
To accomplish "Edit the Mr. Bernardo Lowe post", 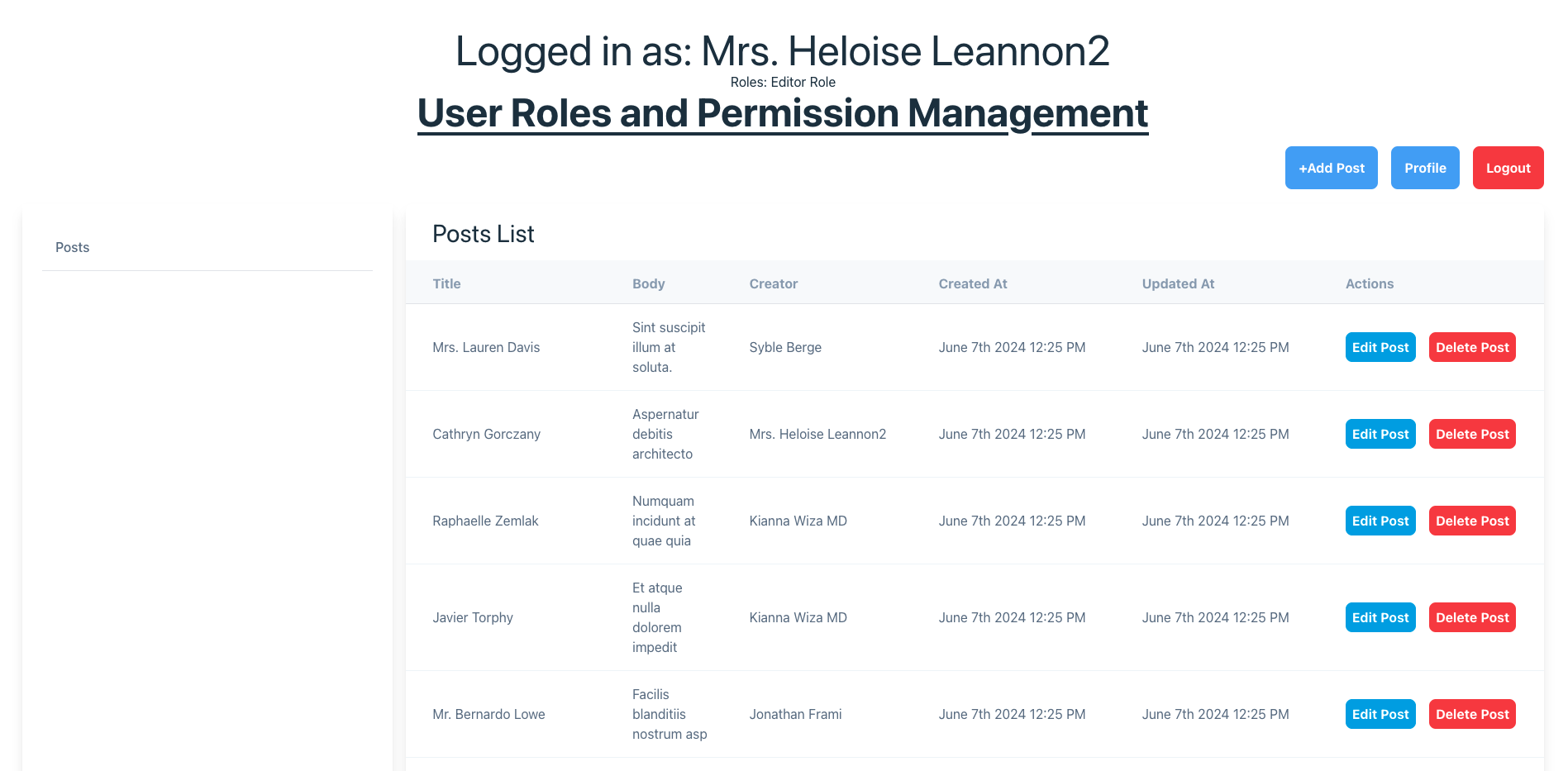I will [1380, 714].
